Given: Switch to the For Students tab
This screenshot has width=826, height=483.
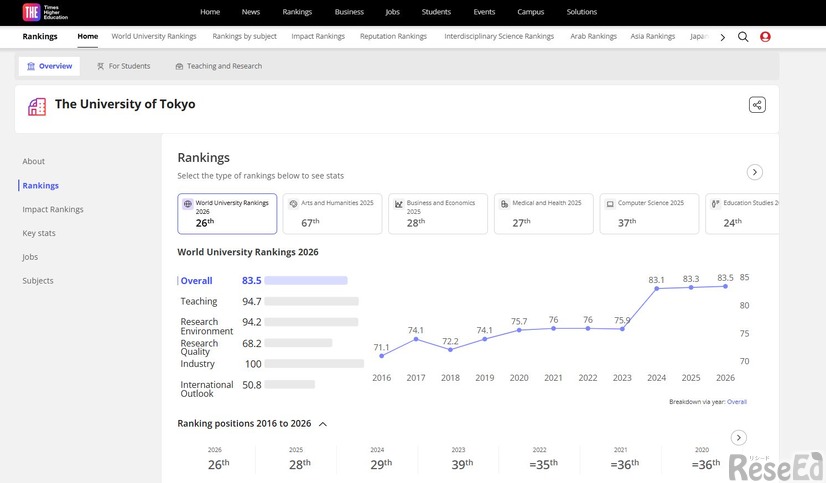Looking at the screenshot, I should pos(123,66).
